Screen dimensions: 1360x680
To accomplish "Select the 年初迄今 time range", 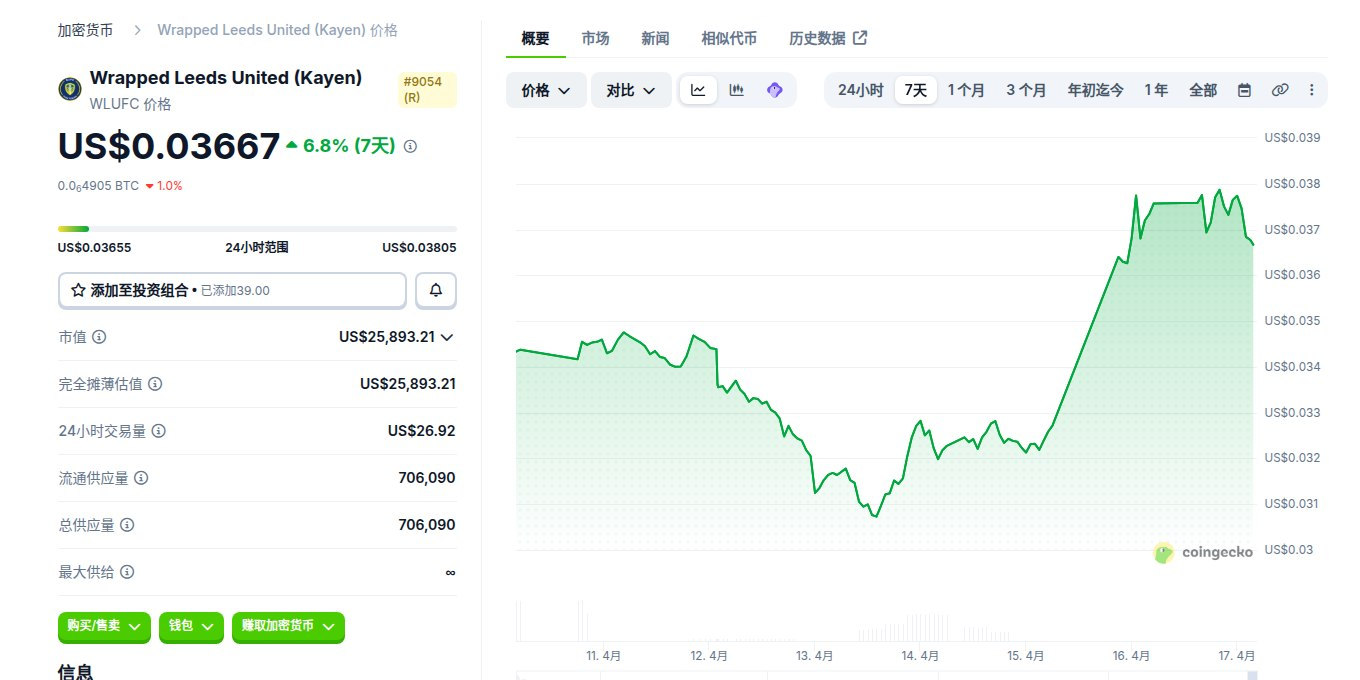I will [1095, 90].
